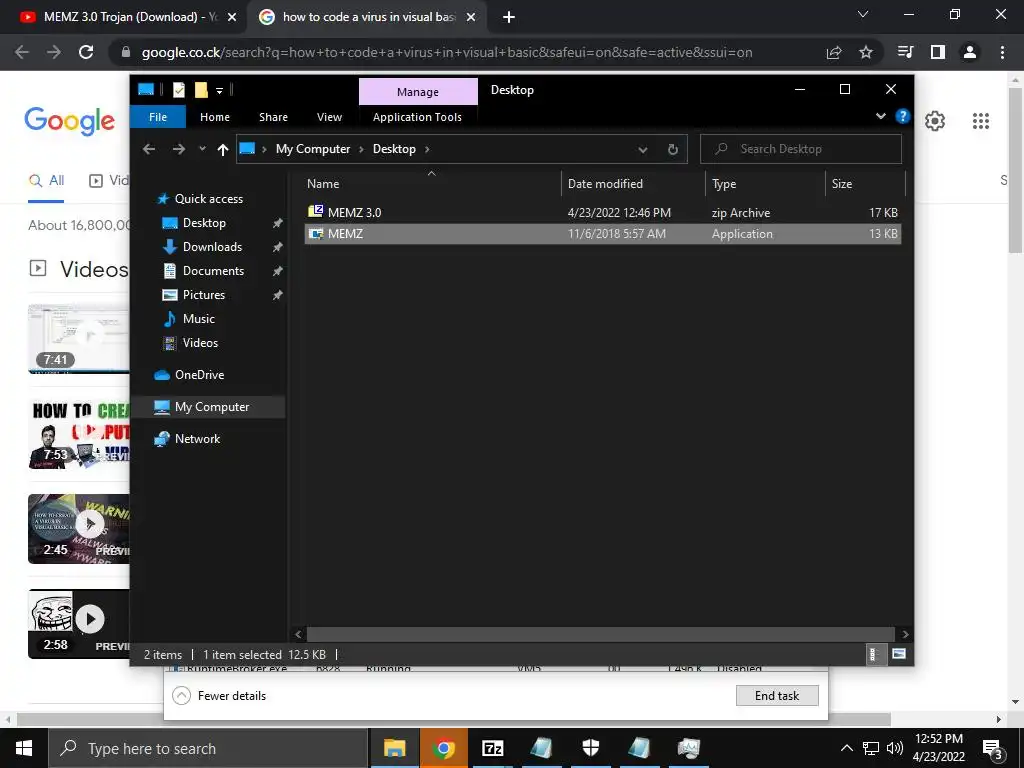
Task: Click End task in Task Manager
Action: coord(777,696)
